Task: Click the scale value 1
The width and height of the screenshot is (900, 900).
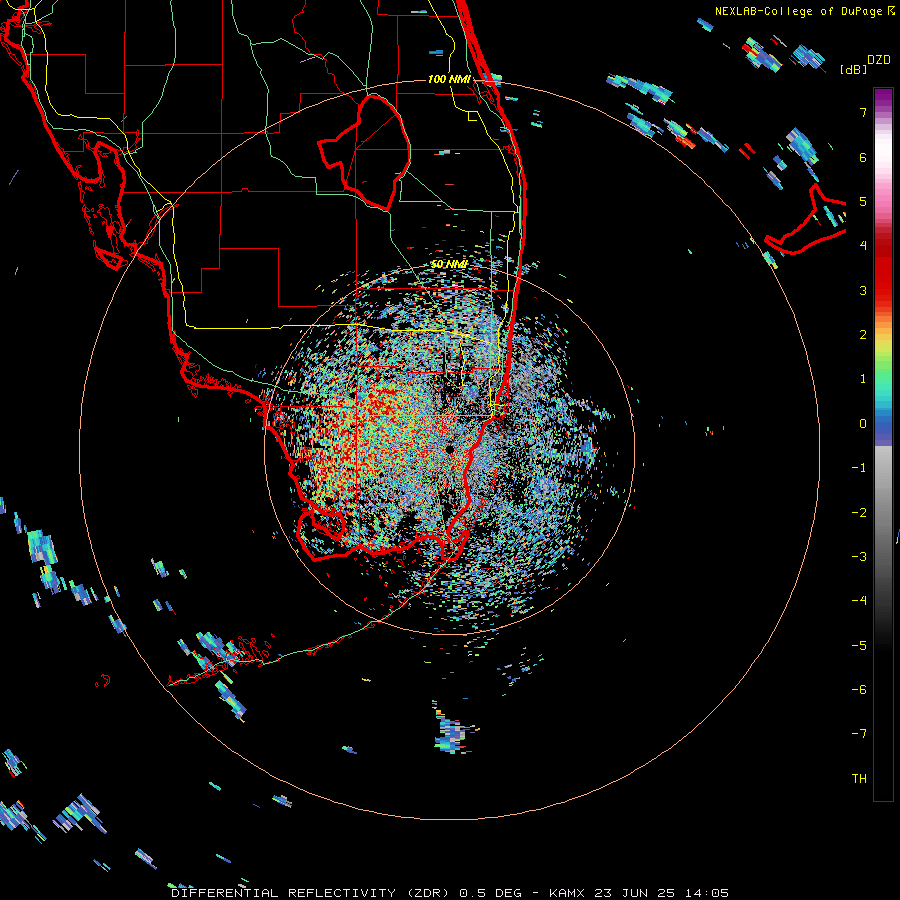Action: [x=863, y=379]
